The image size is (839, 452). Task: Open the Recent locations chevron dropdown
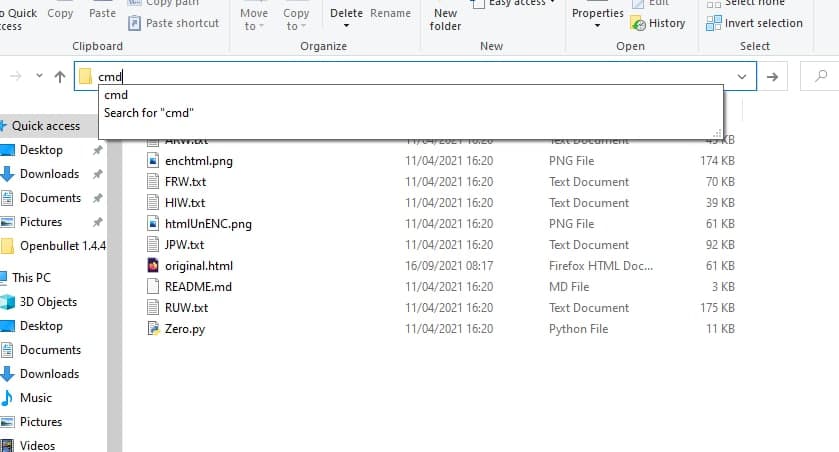(x=39, y=76)
